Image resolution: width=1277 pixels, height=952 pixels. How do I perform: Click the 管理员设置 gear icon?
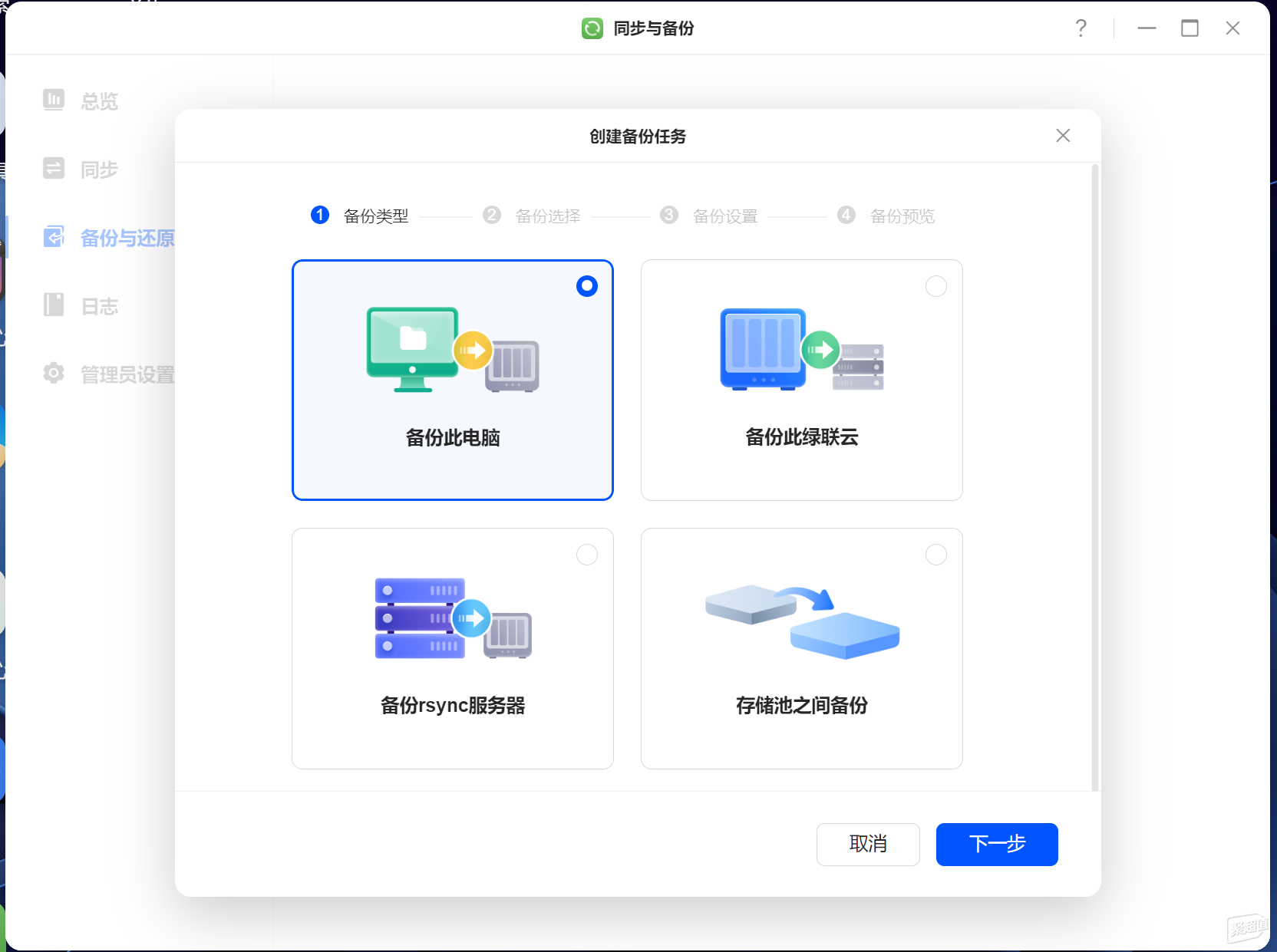[x=54, y=374]
